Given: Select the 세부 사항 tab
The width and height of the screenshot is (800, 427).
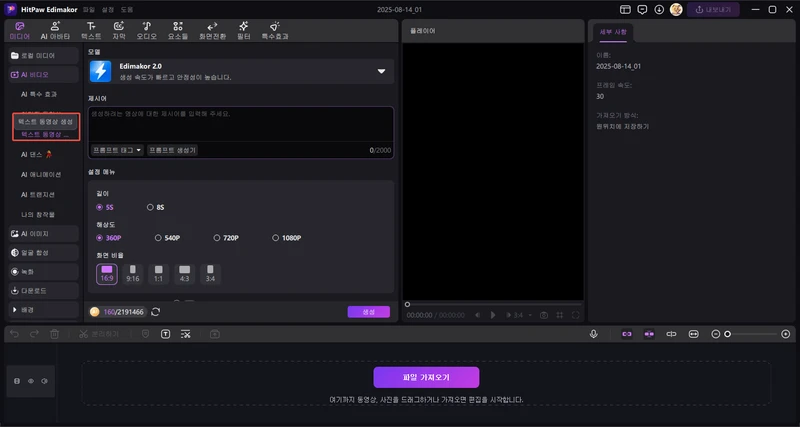Looking at the screenshot, I should (x=613, y=32).
